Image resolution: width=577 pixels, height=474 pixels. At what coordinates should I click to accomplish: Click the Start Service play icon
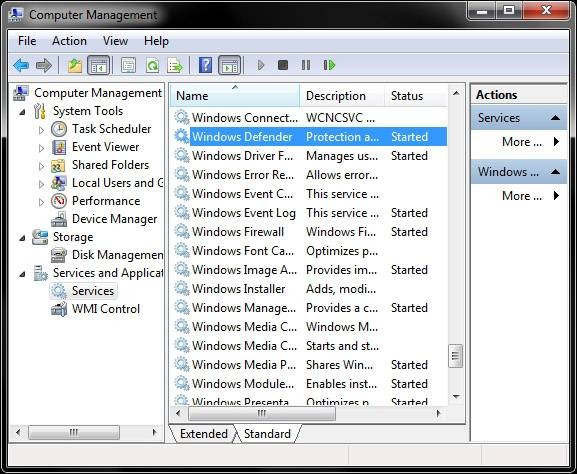pyautogui.click(x=261, y=66)
